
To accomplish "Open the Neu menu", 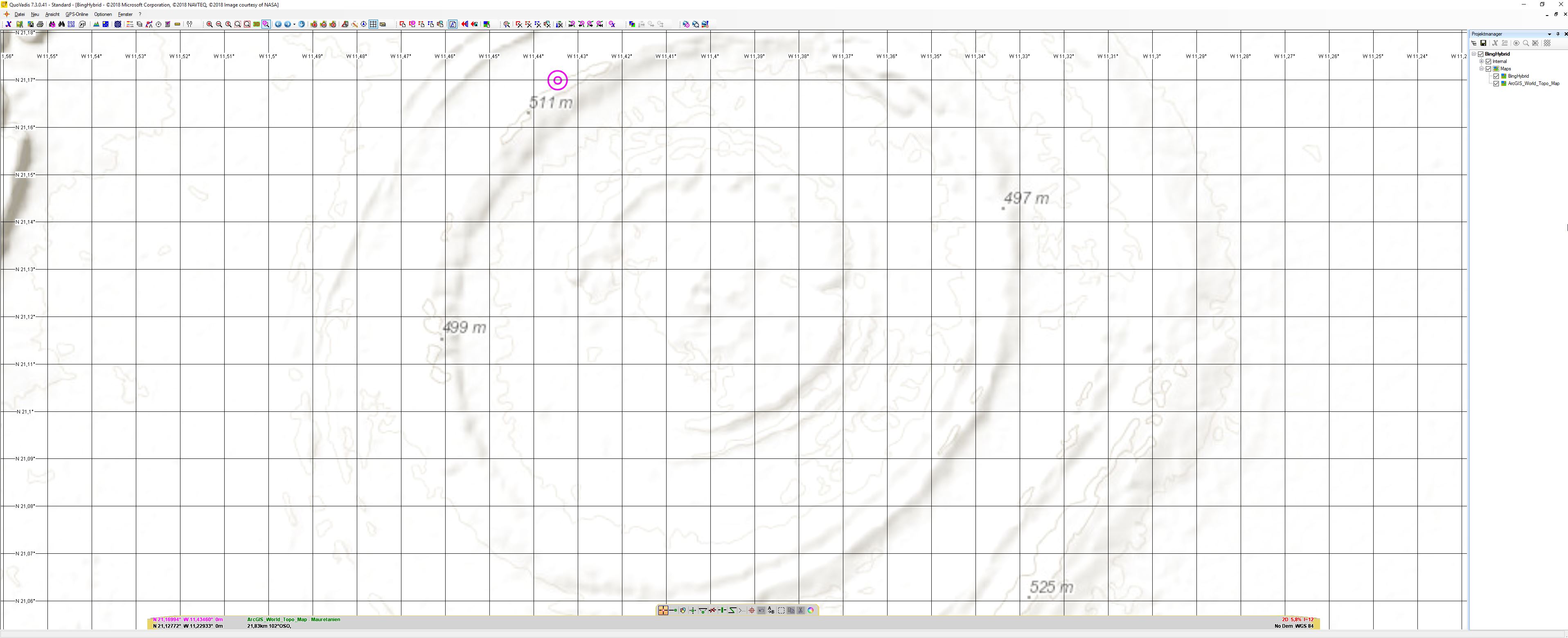I will pyautogui.click(x=35, y=14).
